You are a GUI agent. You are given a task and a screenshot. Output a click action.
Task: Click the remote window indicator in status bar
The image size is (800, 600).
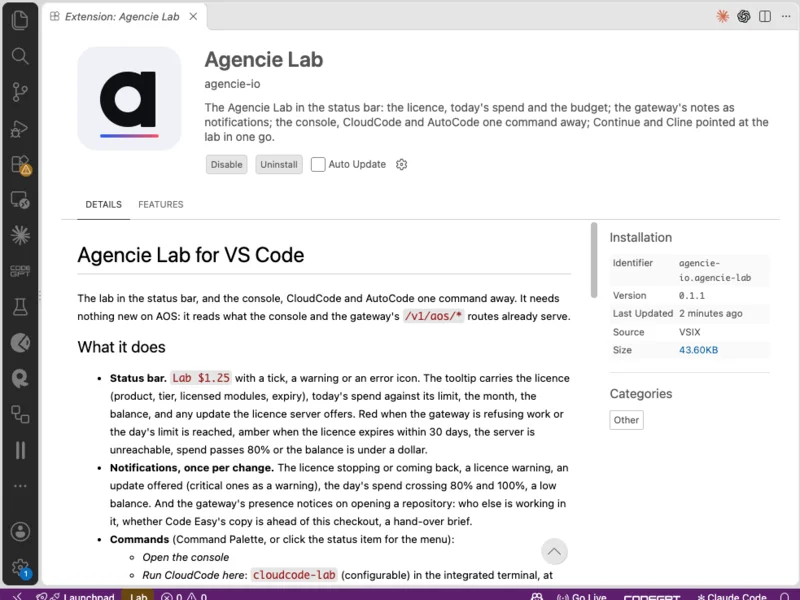click(x=17, y=596)
